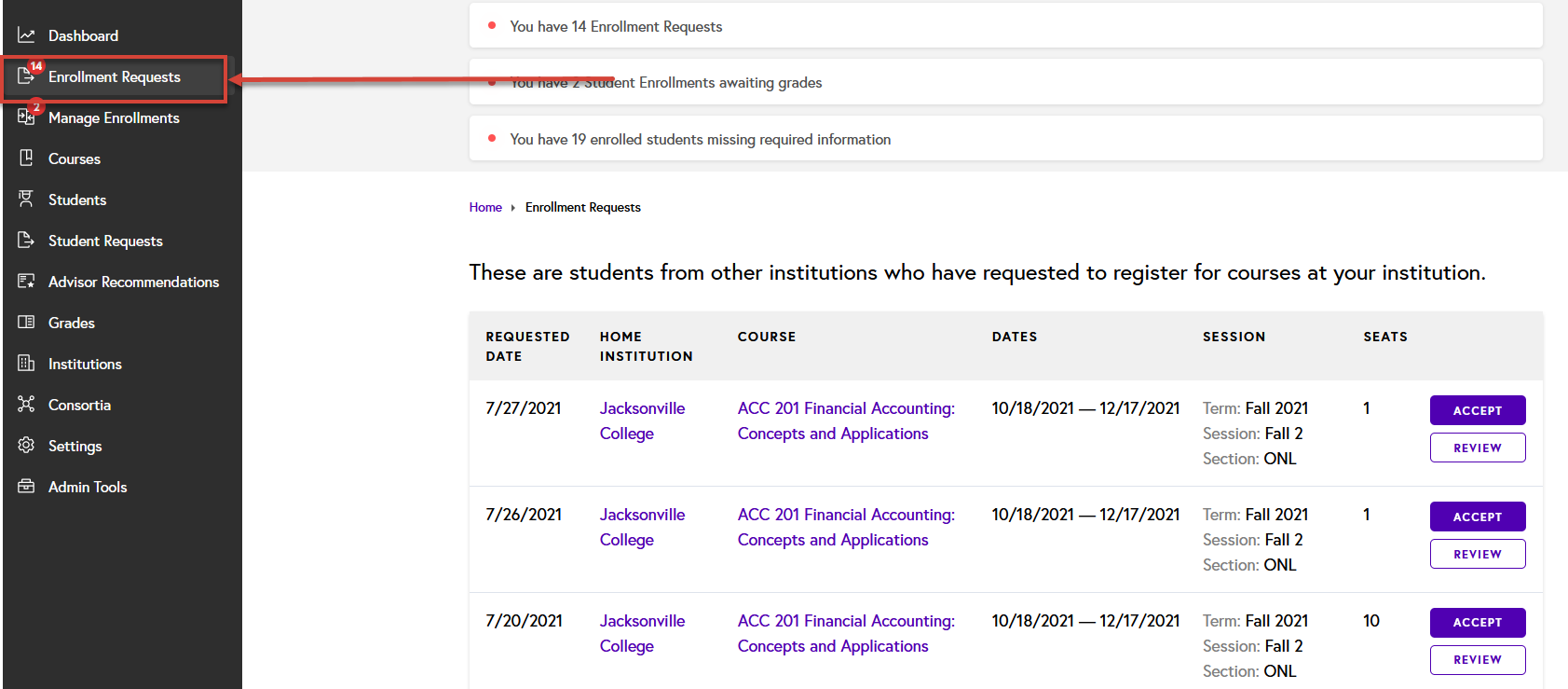Click the Admin Tools briefcase icon
This screenshot has width=1568, height=689.
click(x=26, y=487)
